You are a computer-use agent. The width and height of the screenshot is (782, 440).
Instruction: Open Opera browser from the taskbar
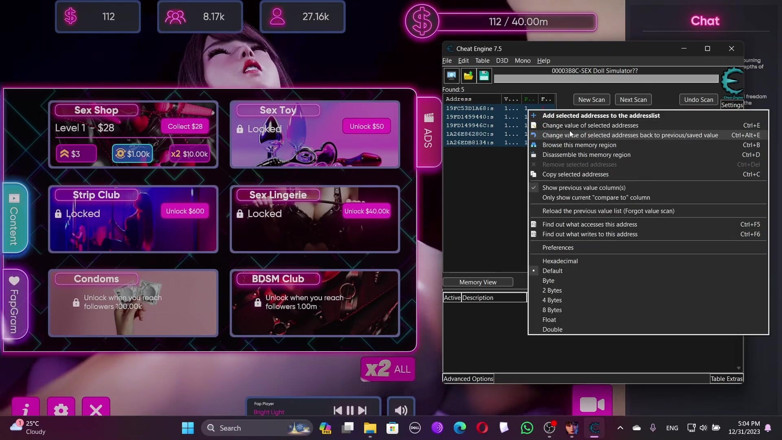(482, 428)
